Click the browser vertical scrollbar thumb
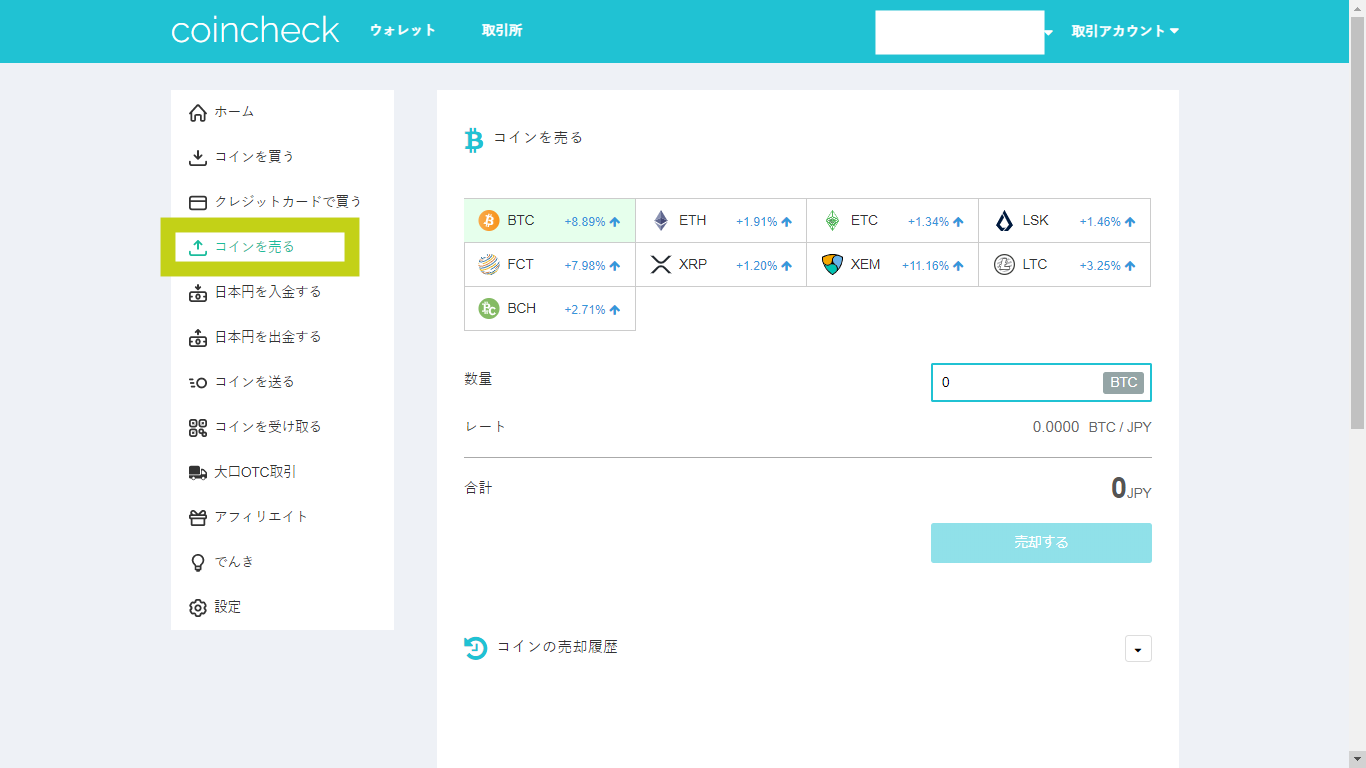 point(1357,222)
